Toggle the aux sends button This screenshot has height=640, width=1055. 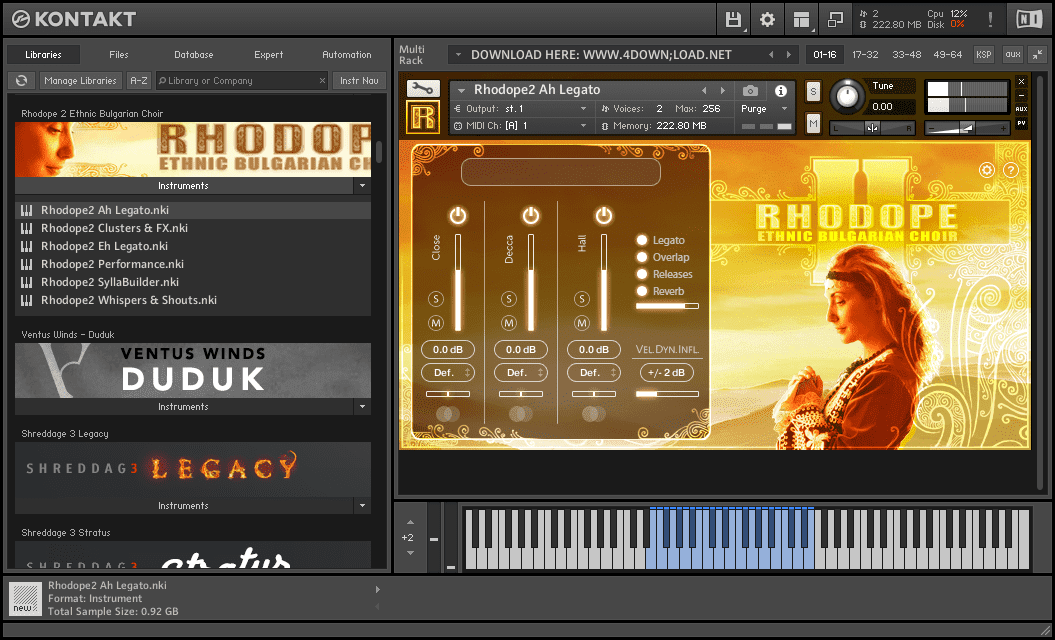[x=1013, y=55]
